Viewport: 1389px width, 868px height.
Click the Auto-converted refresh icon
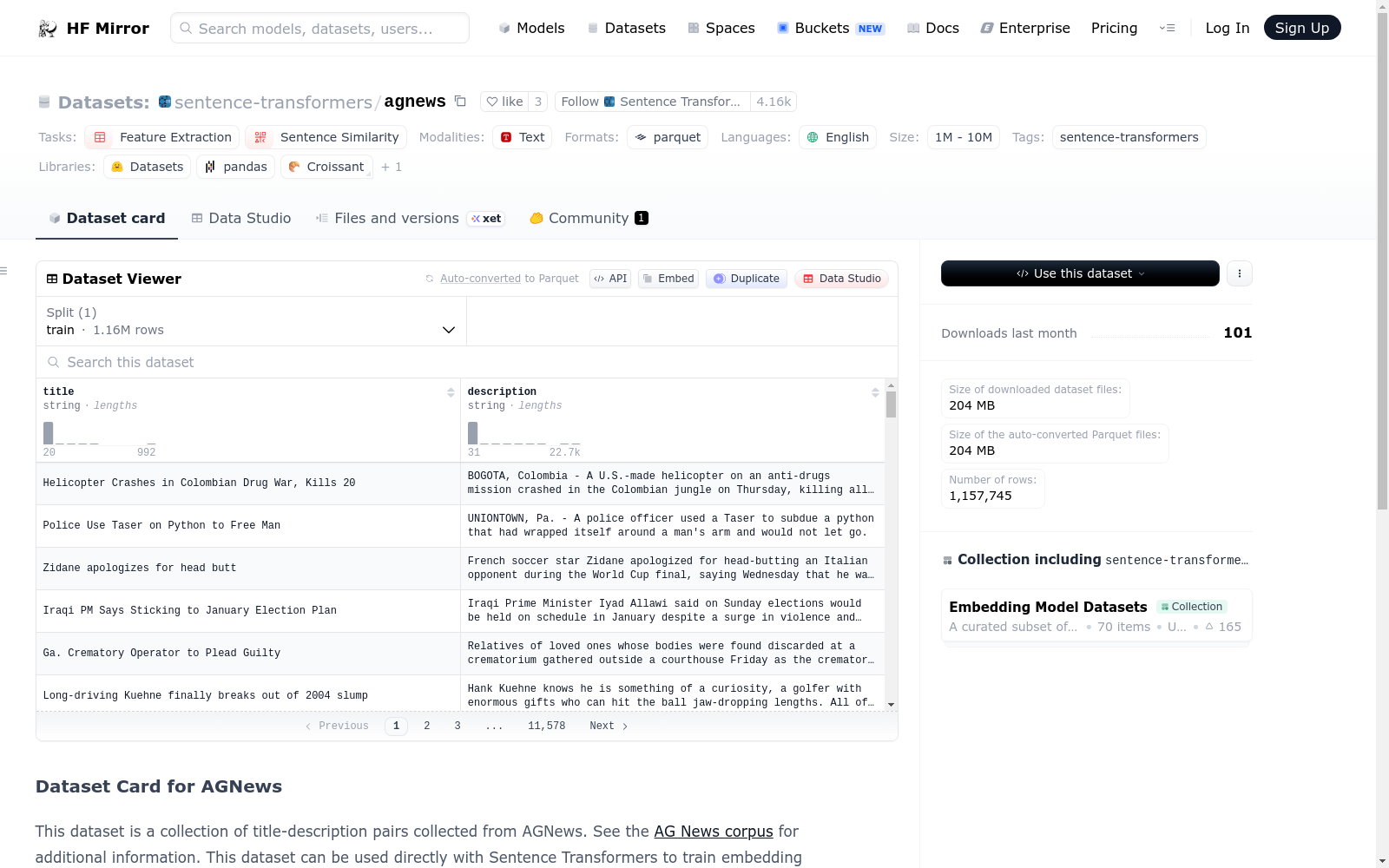coord(430,279)
